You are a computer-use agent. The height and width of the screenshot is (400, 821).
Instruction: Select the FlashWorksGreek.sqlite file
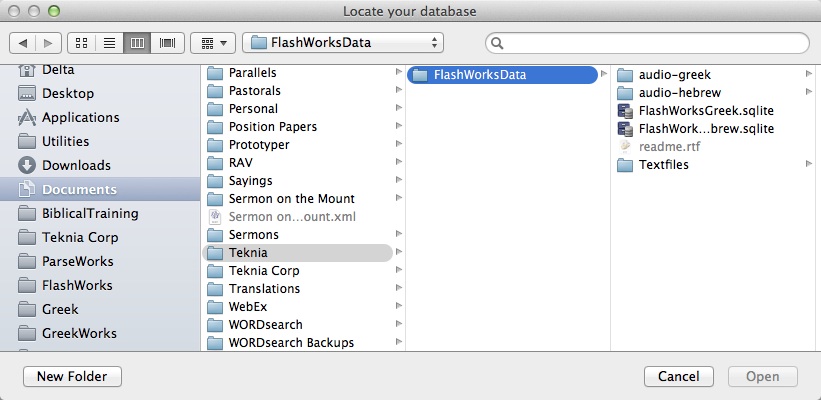tap(706, 110)
